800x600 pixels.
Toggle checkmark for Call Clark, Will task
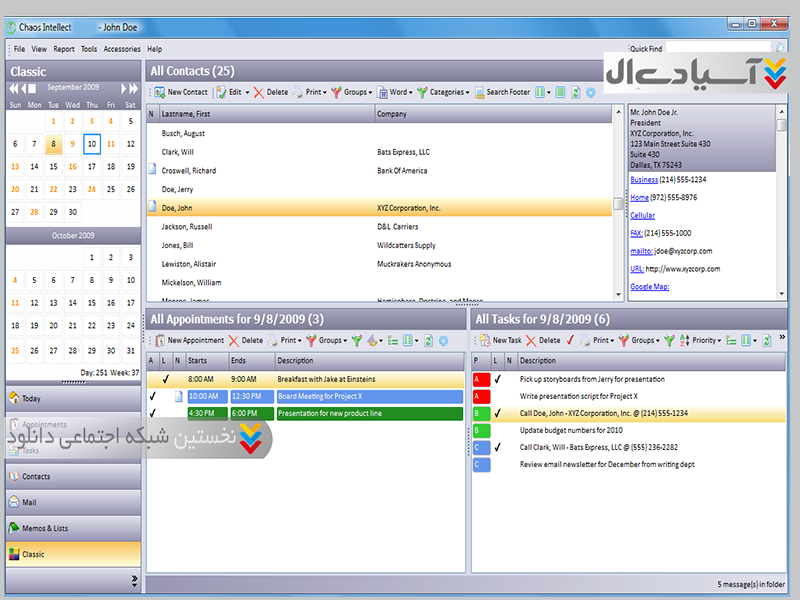pos(497,447)
